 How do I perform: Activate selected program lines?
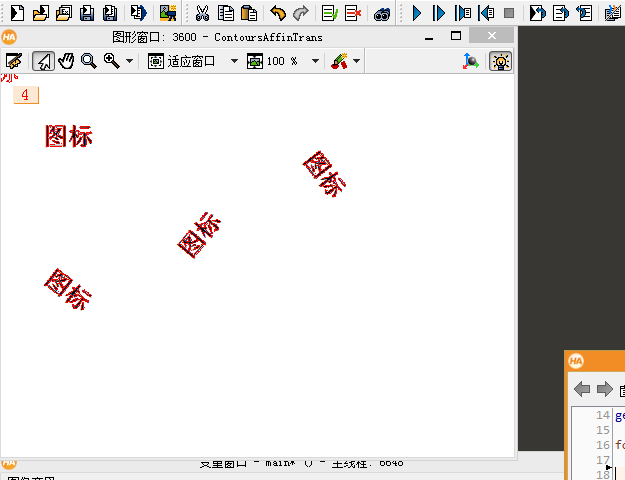pos(330,13)
